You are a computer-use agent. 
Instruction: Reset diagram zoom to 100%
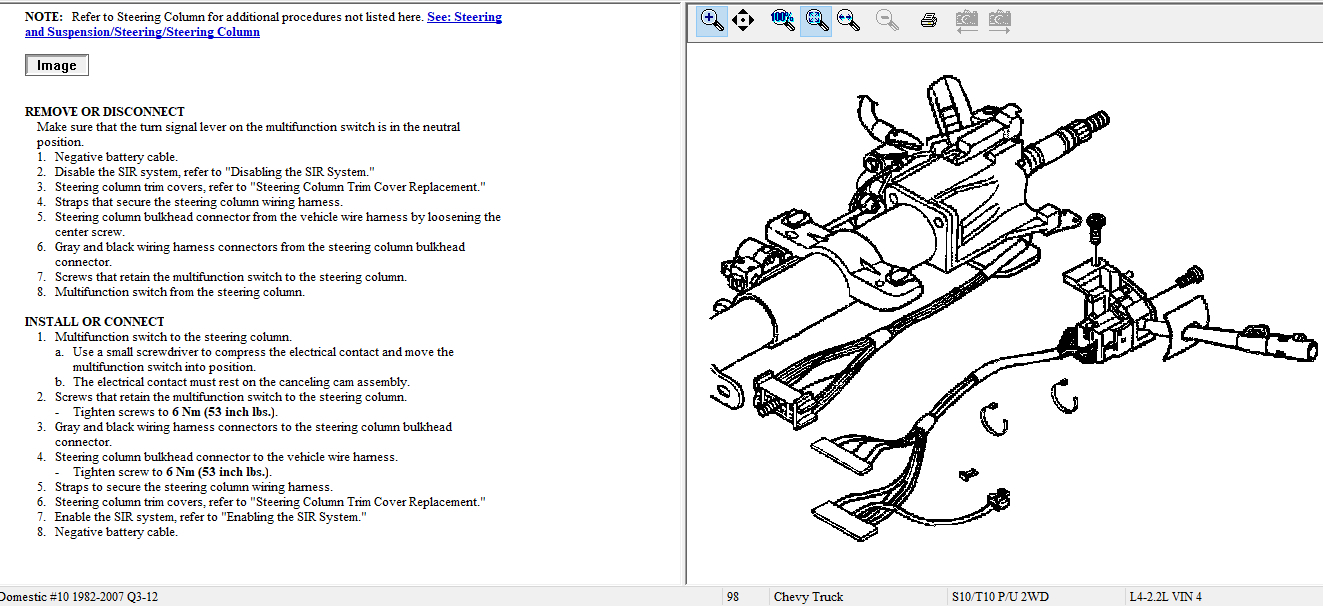[x=783, y=20]
